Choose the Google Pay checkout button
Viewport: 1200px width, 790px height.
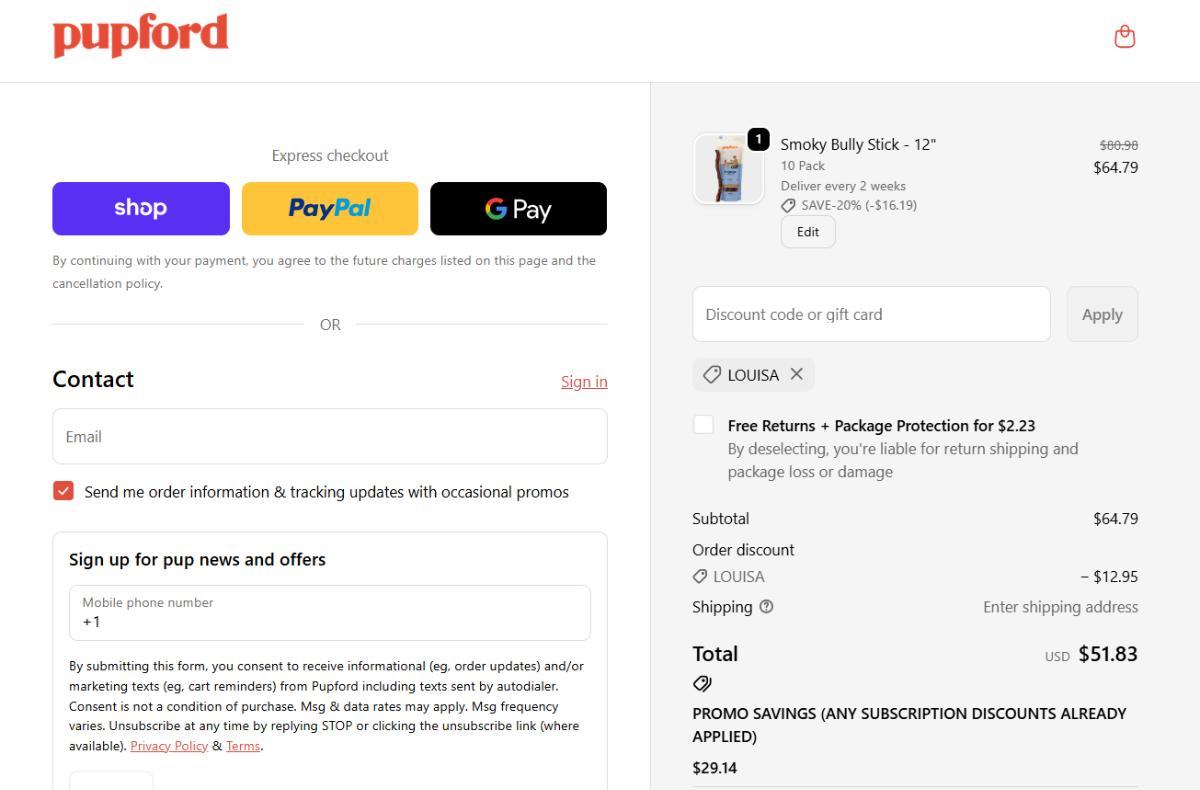pyautogui.click(x=518, y=208)
